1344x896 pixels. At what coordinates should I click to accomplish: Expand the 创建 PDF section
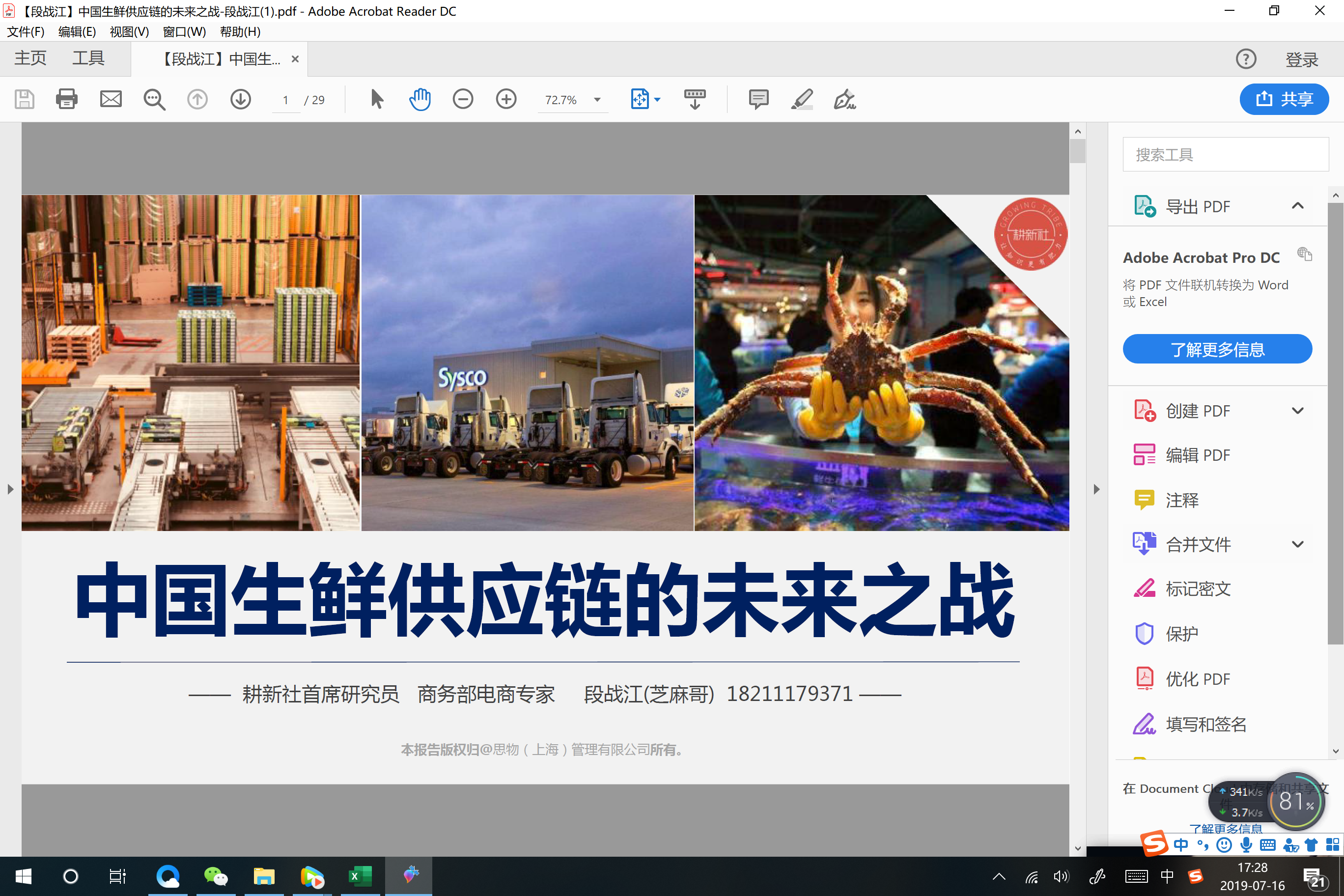(1297, 411)
